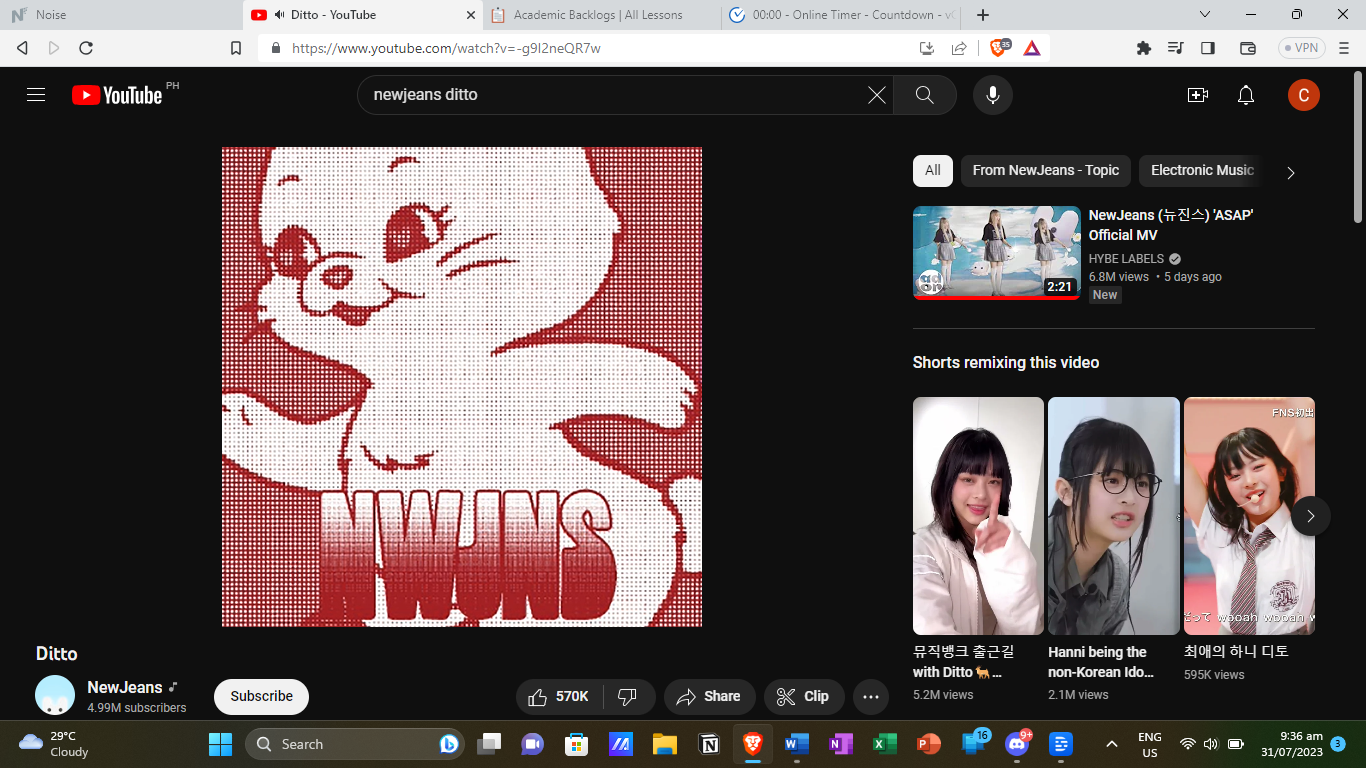
Task: Open Excel from the taskbar
Action: [885, 744]
